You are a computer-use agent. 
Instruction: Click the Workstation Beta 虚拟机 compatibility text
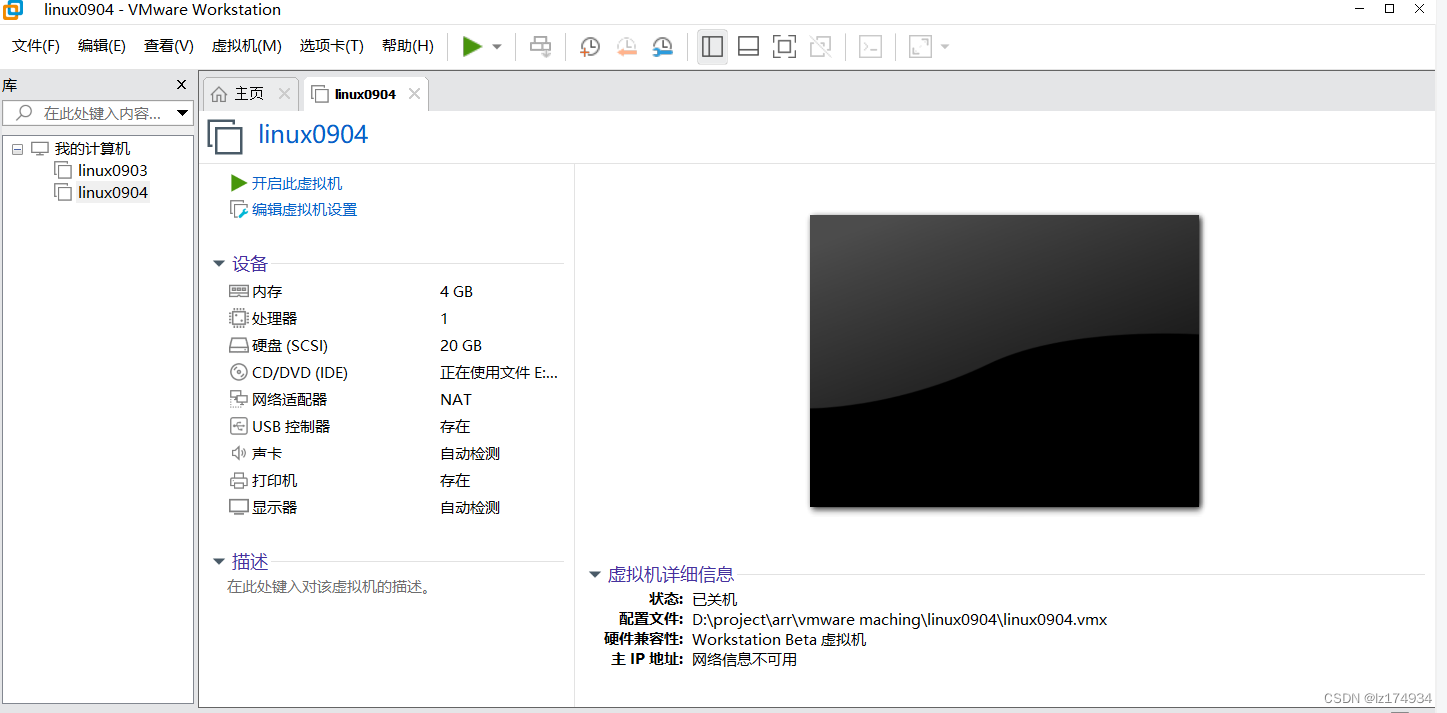[779, 640]
